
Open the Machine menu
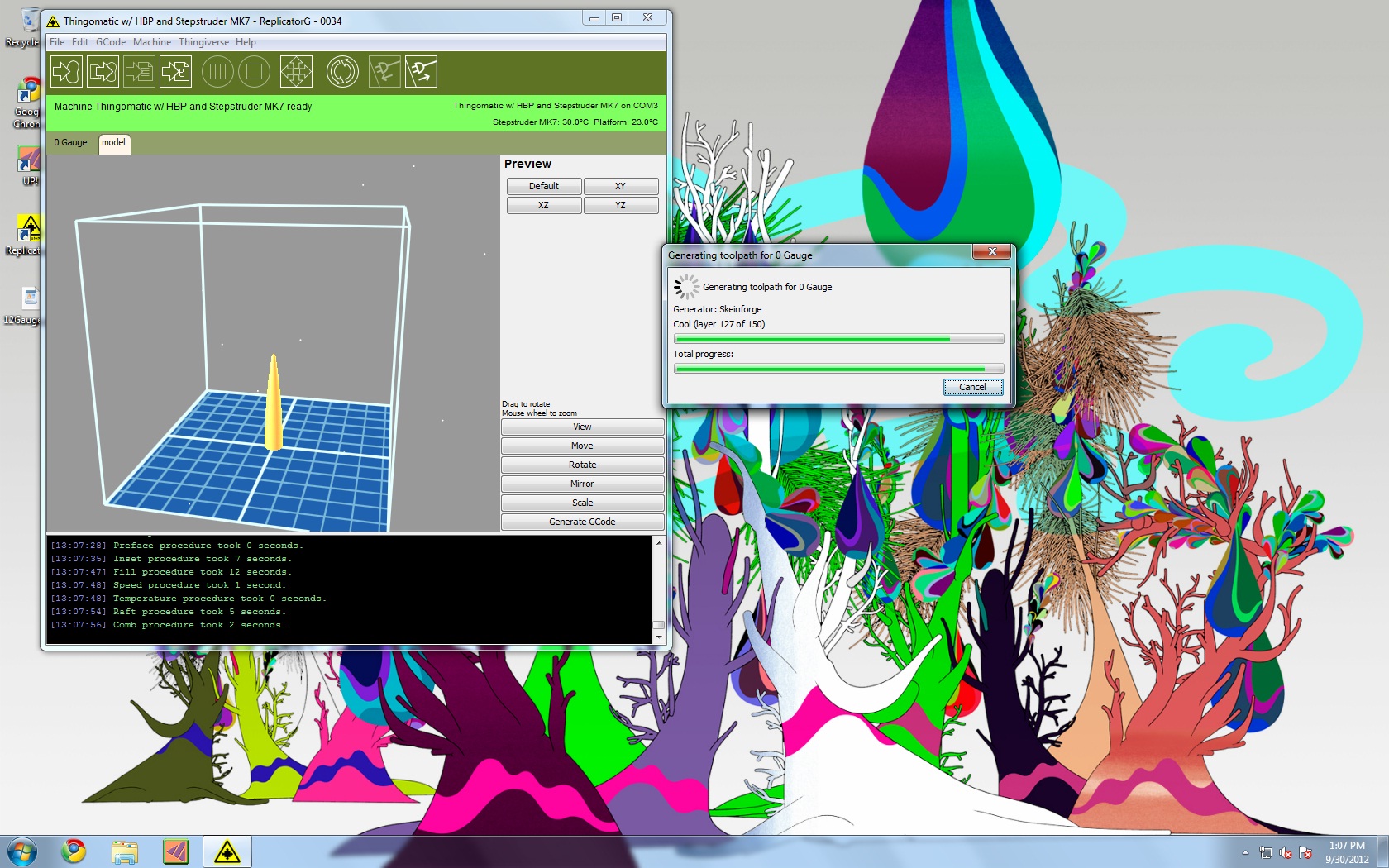[x=152, y=42]
